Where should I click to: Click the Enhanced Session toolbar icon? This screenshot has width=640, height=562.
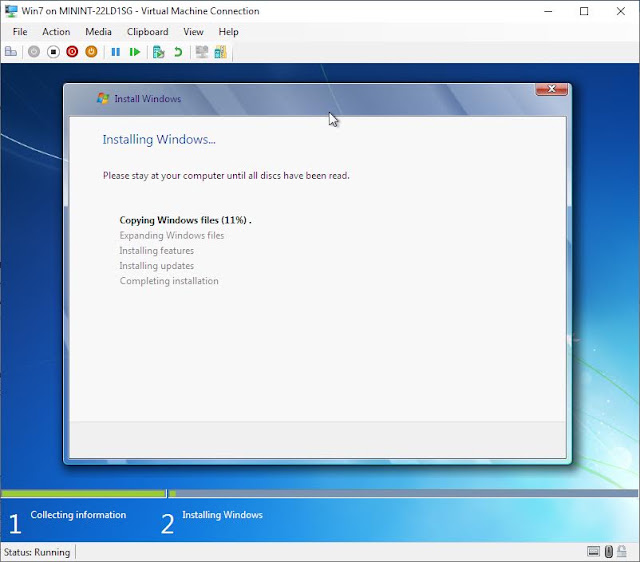tap(202, 52)
